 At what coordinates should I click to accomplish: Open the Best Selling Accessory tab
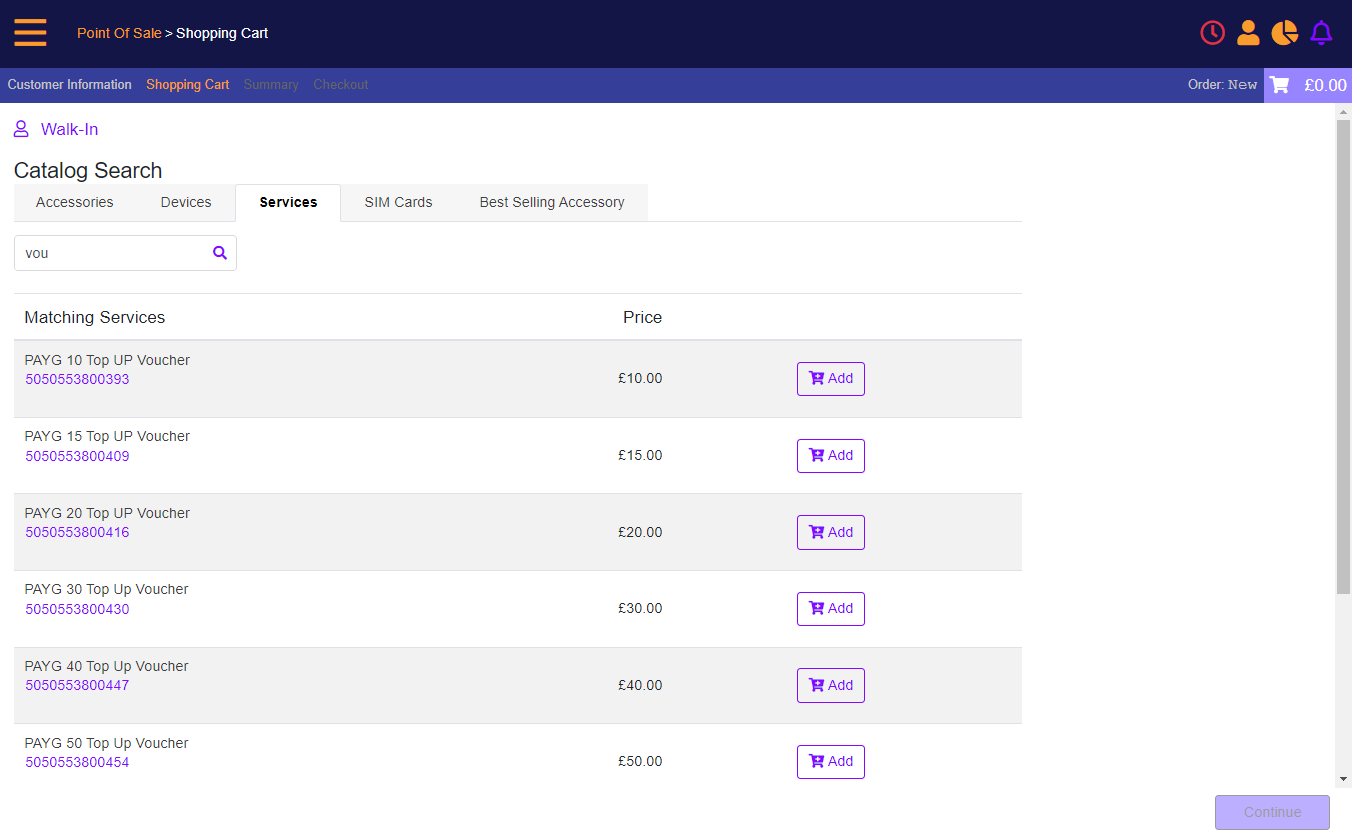pyautogui.click(x=552, y=202)
